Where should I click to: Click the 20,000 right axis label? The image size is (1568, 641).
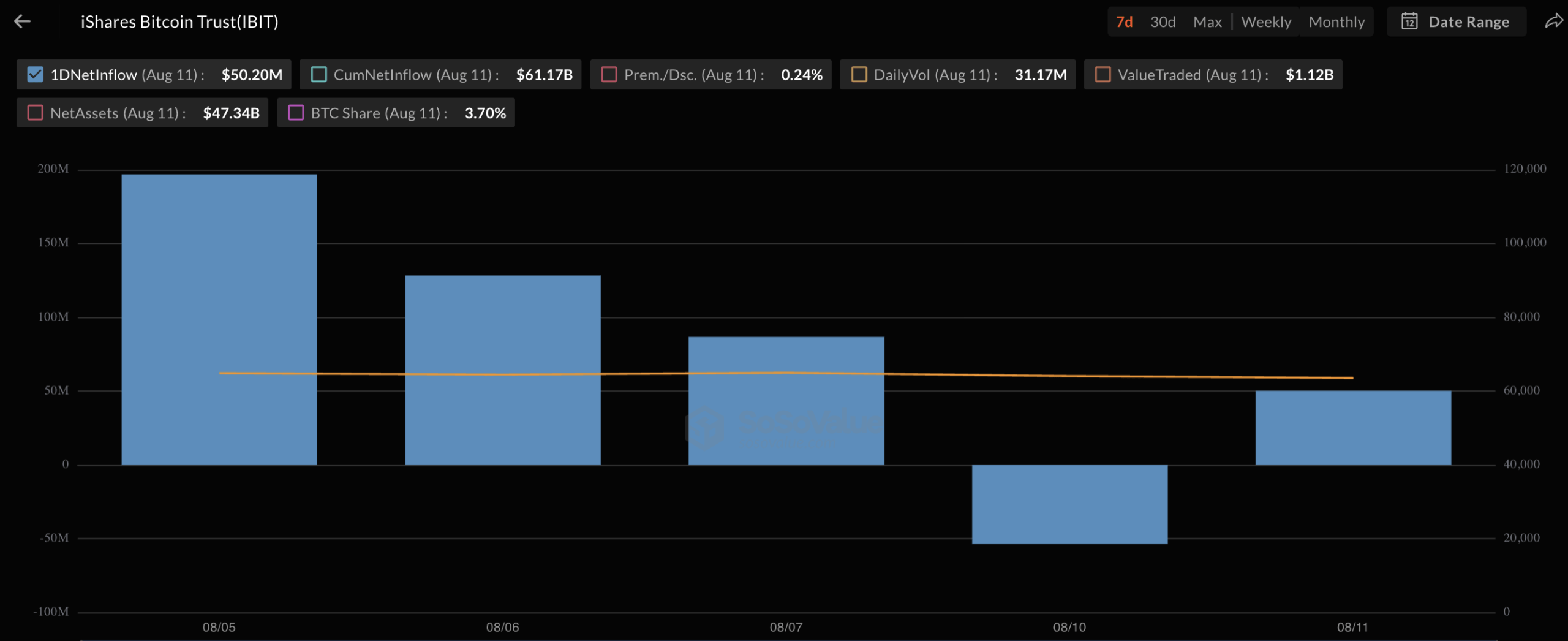pyautogui.click(x=1521, y=538)
